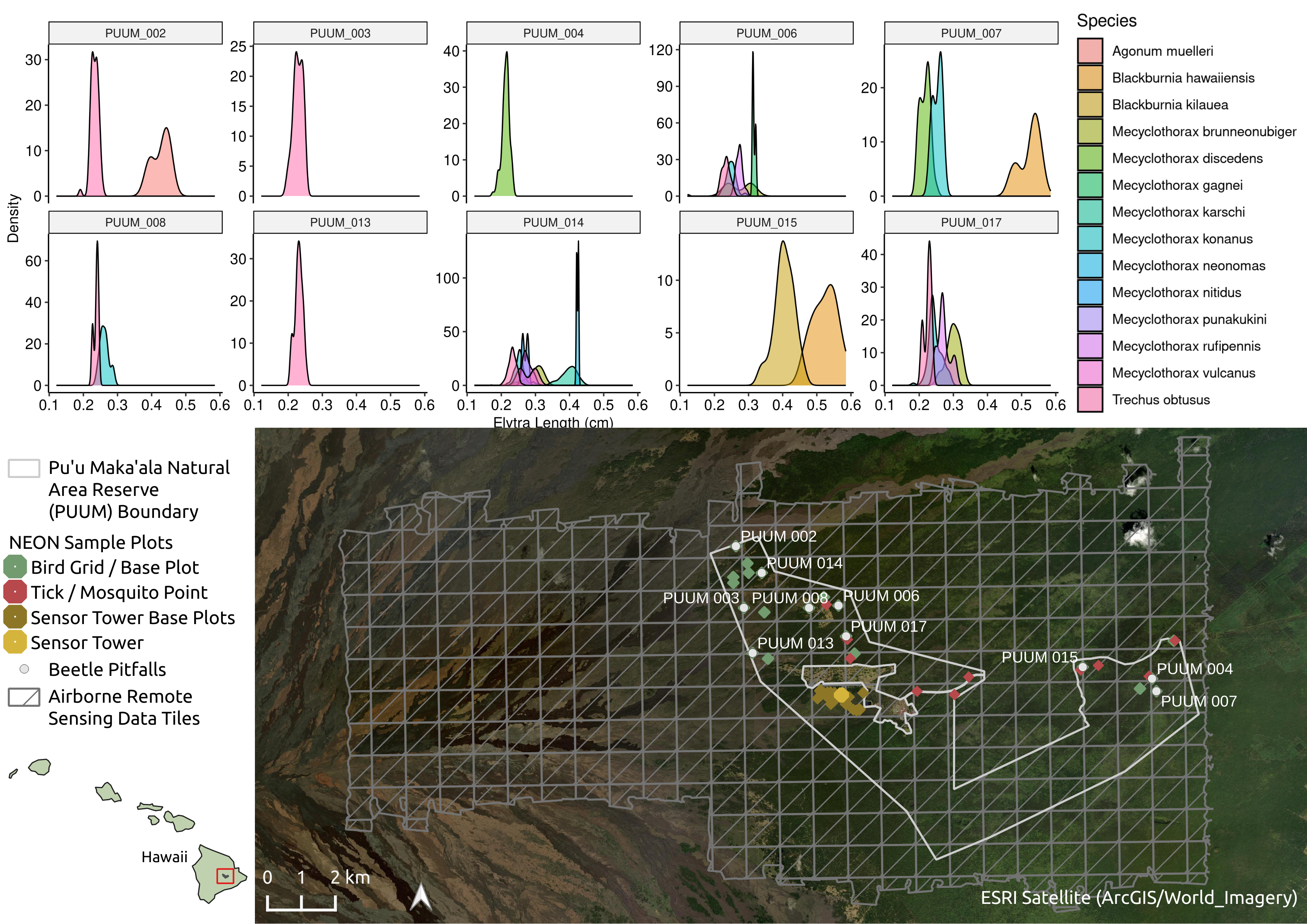The width and height of the screenshot is (1307, 924).
Task: Click the yellow Sensor Tower legend icon
Action: (15, 642)
